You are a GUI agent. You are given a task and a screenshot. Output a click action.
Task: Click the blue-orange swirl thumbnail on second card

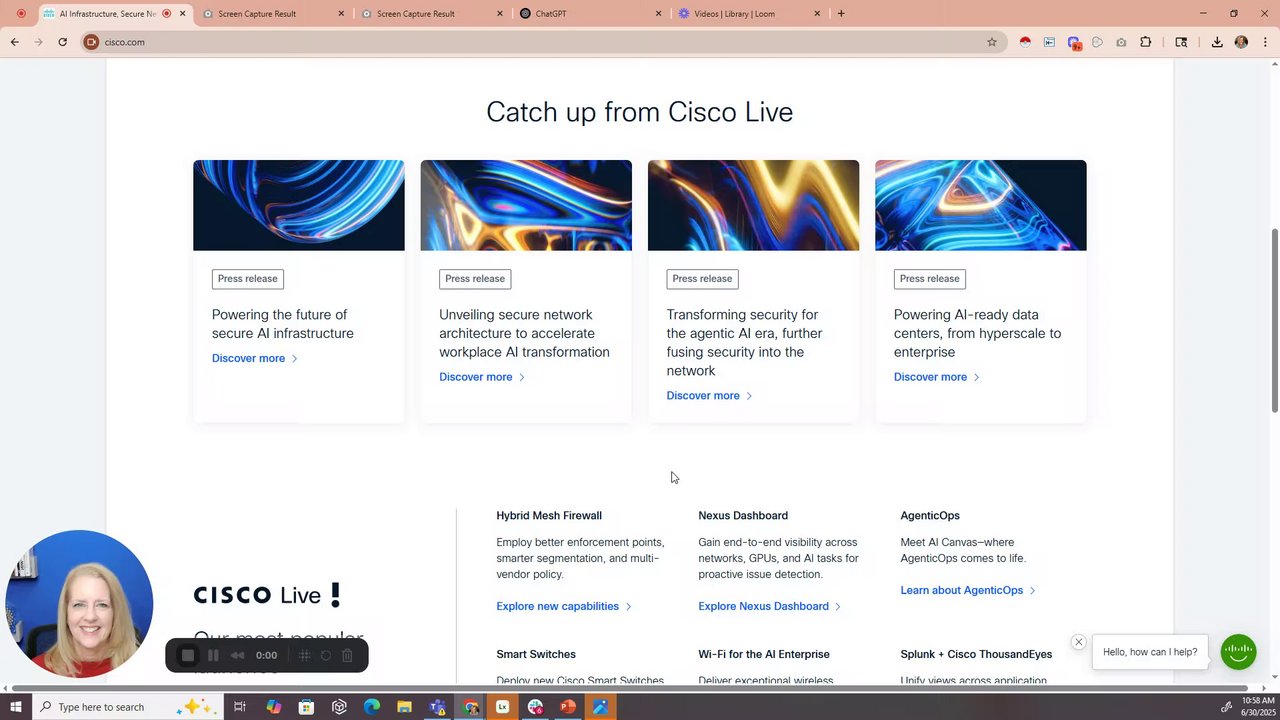(526, 205)
